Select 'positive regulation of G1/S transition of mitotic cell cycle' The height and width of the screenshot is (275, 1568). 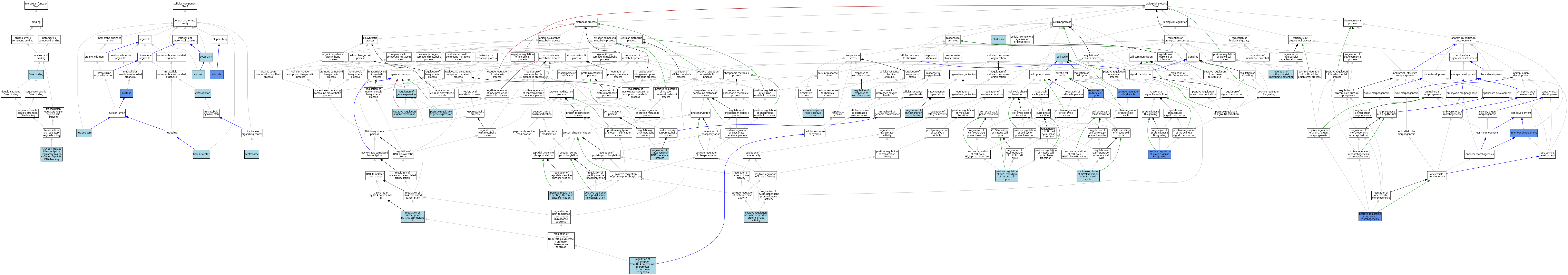pos(1007,175)
